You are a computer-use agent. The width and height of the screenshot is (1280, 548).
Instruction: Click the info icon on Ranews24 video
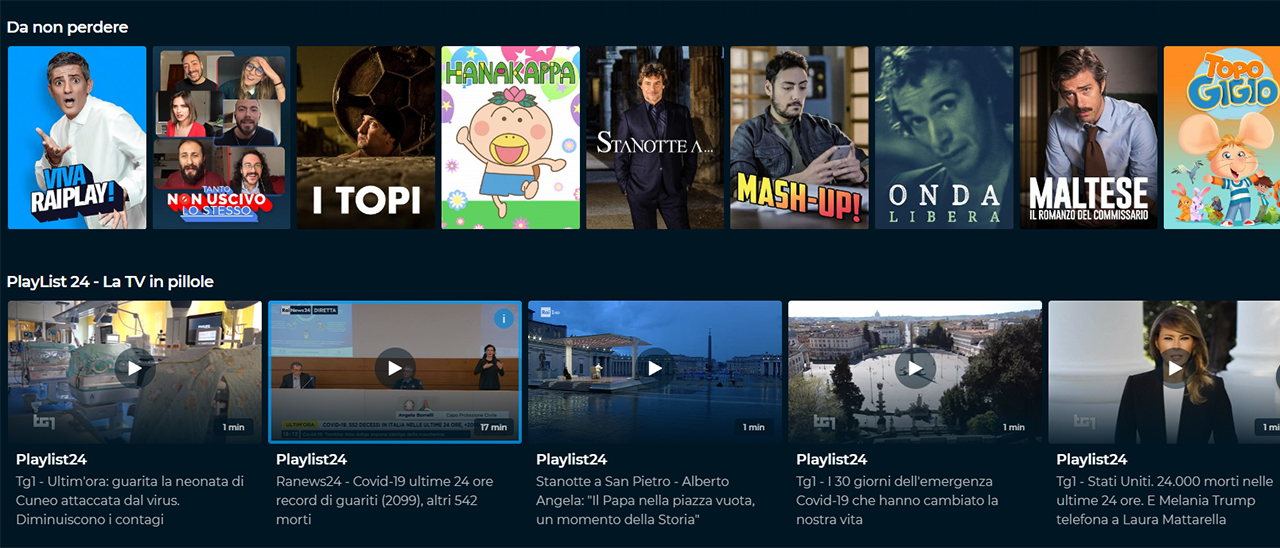click(x=503, y=319)
